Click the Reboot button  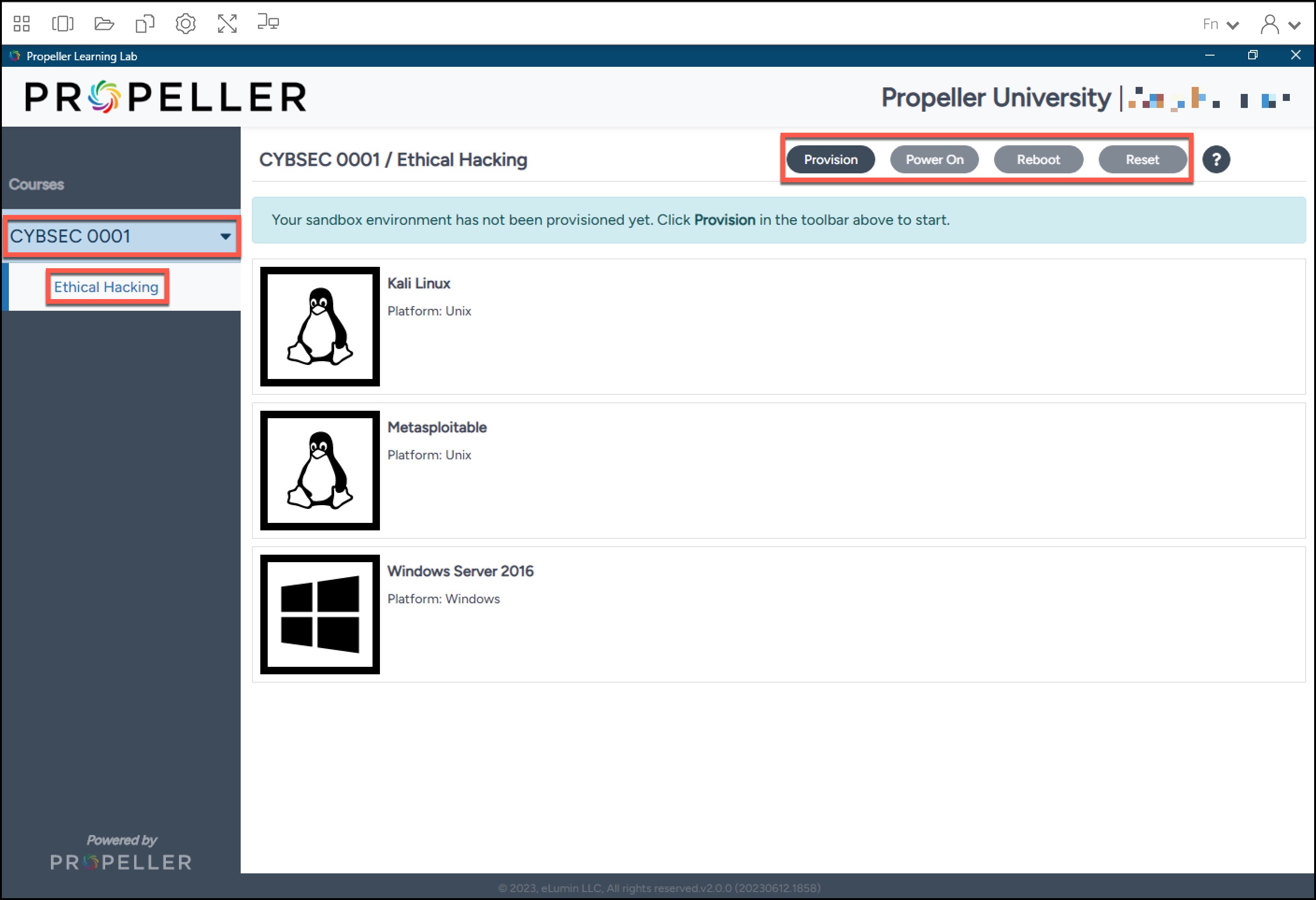(x=1038, y=160)
